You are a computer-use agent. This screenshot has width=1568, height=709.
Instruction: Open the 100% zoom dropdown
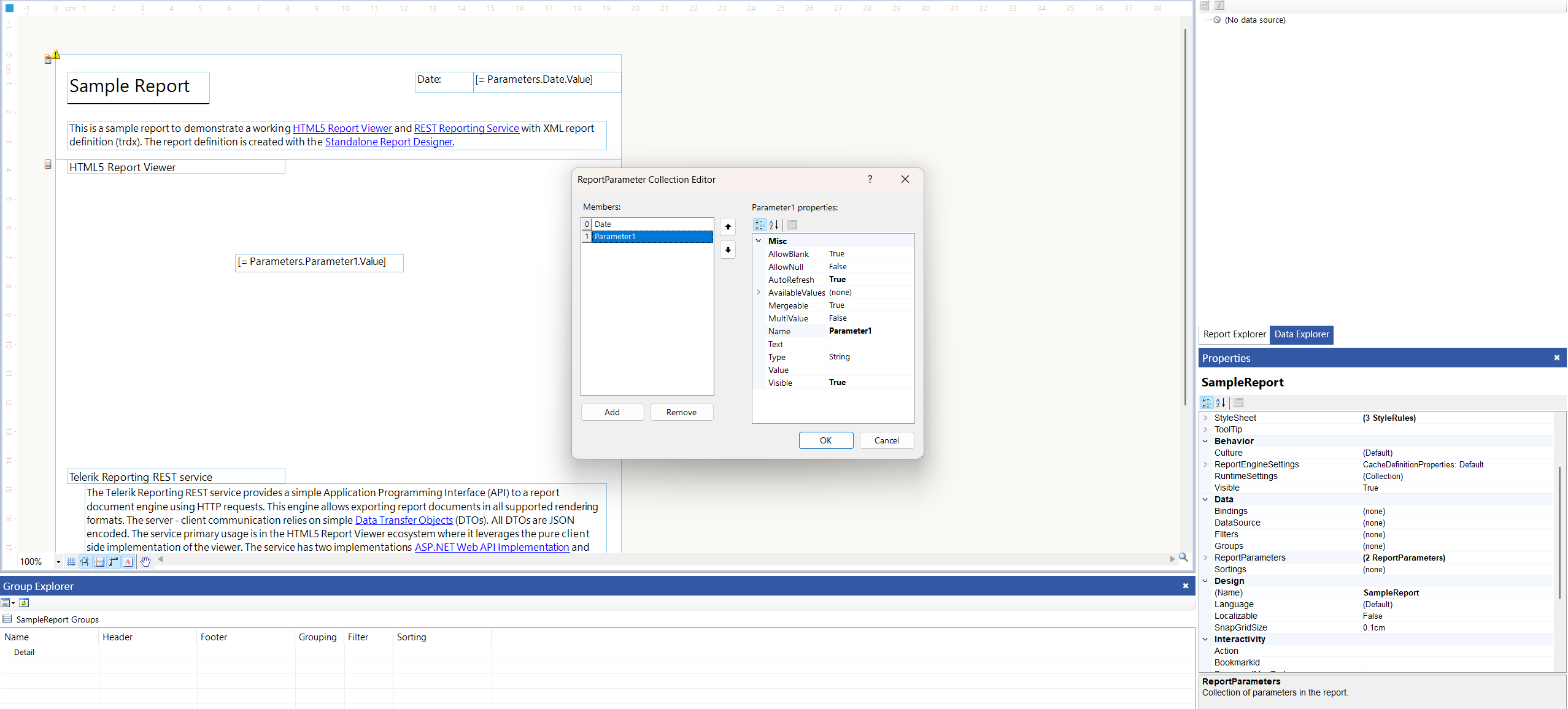pos(58,562)
